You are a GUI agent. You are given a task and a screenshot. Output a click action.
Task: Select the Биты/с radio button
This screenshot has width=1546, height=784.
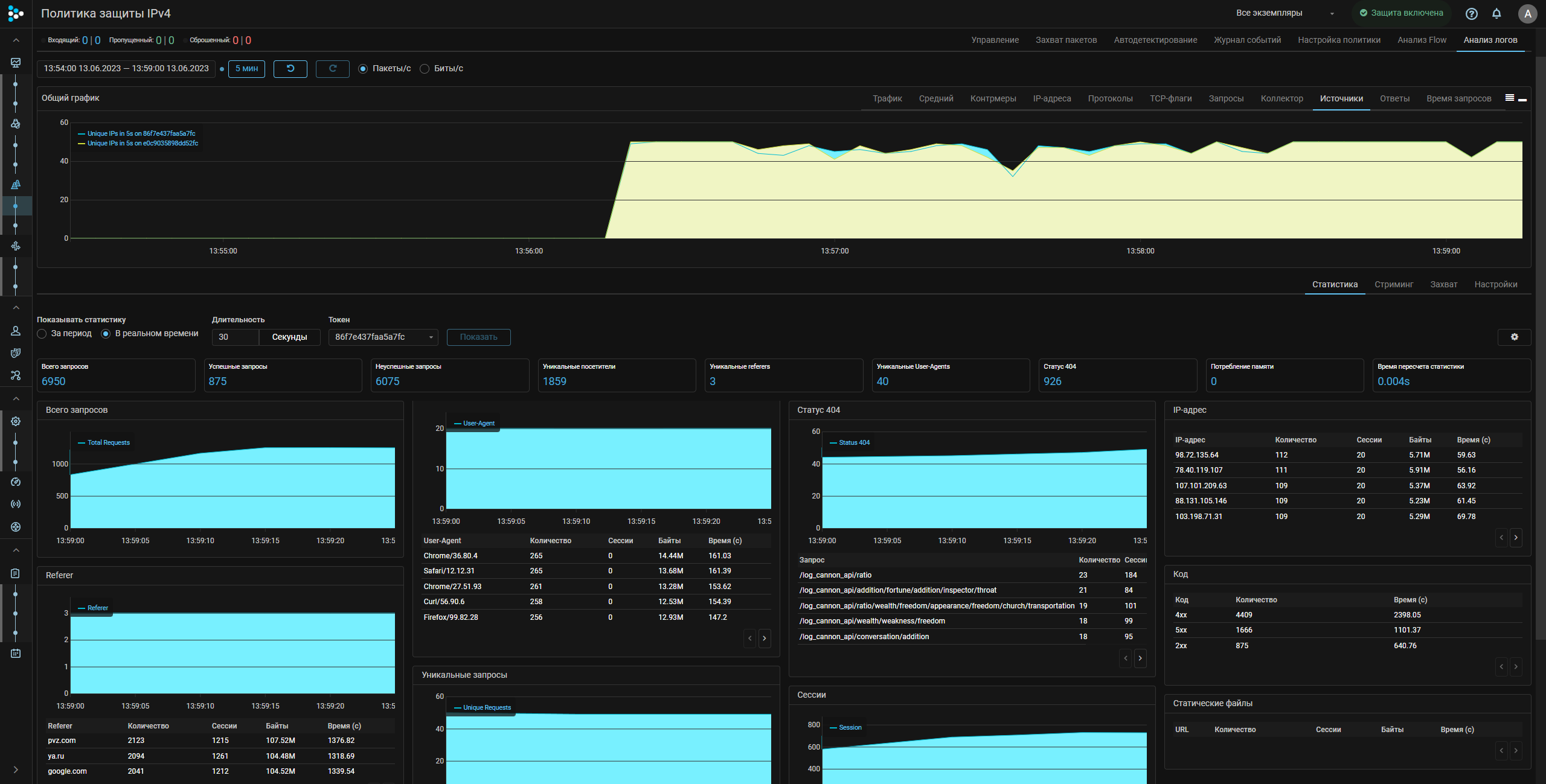click(x=425, y=69)
